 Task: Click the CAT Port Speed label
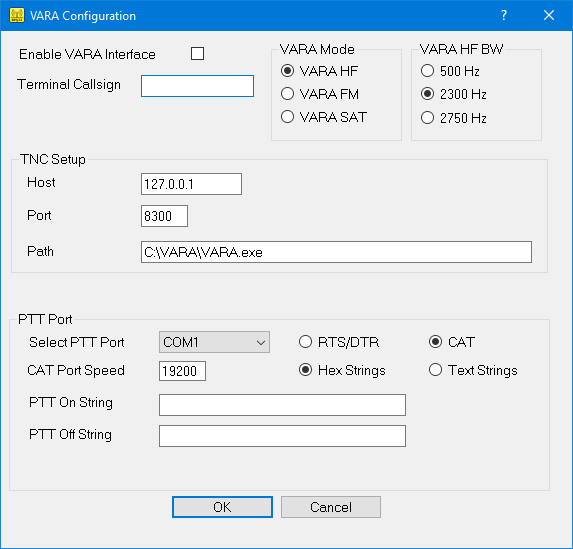[76, 370]
